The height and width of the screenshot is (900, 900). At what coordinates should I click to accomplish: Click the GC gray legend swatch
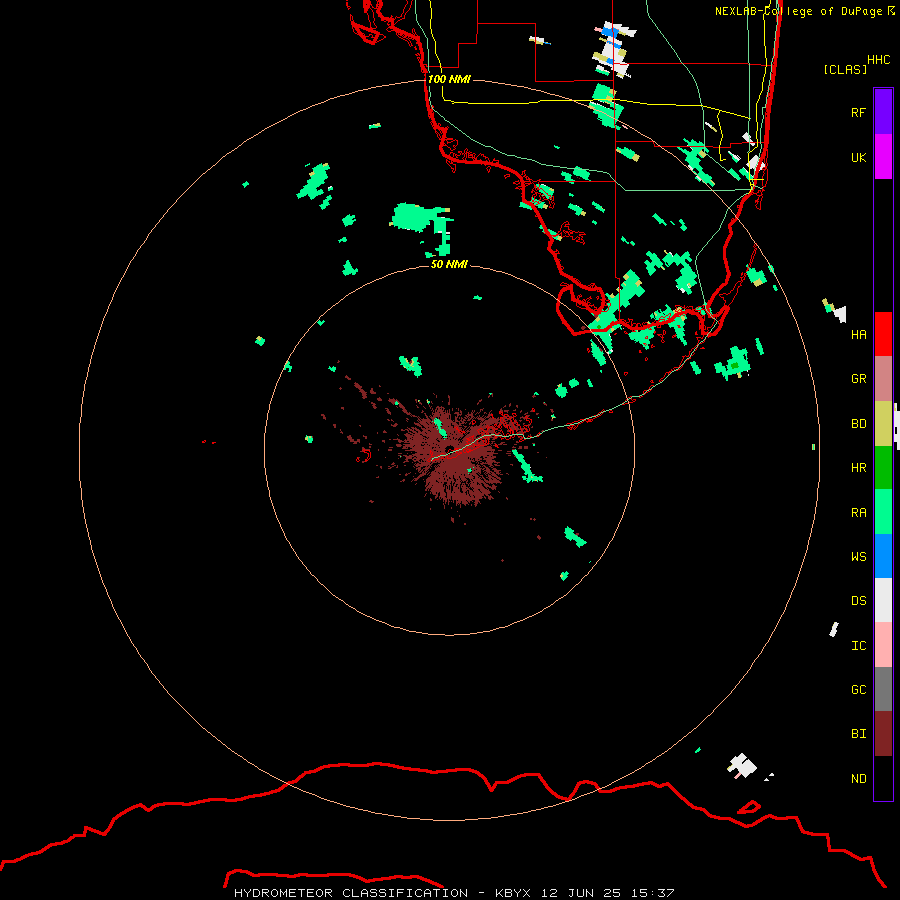[x=883, y=689]
